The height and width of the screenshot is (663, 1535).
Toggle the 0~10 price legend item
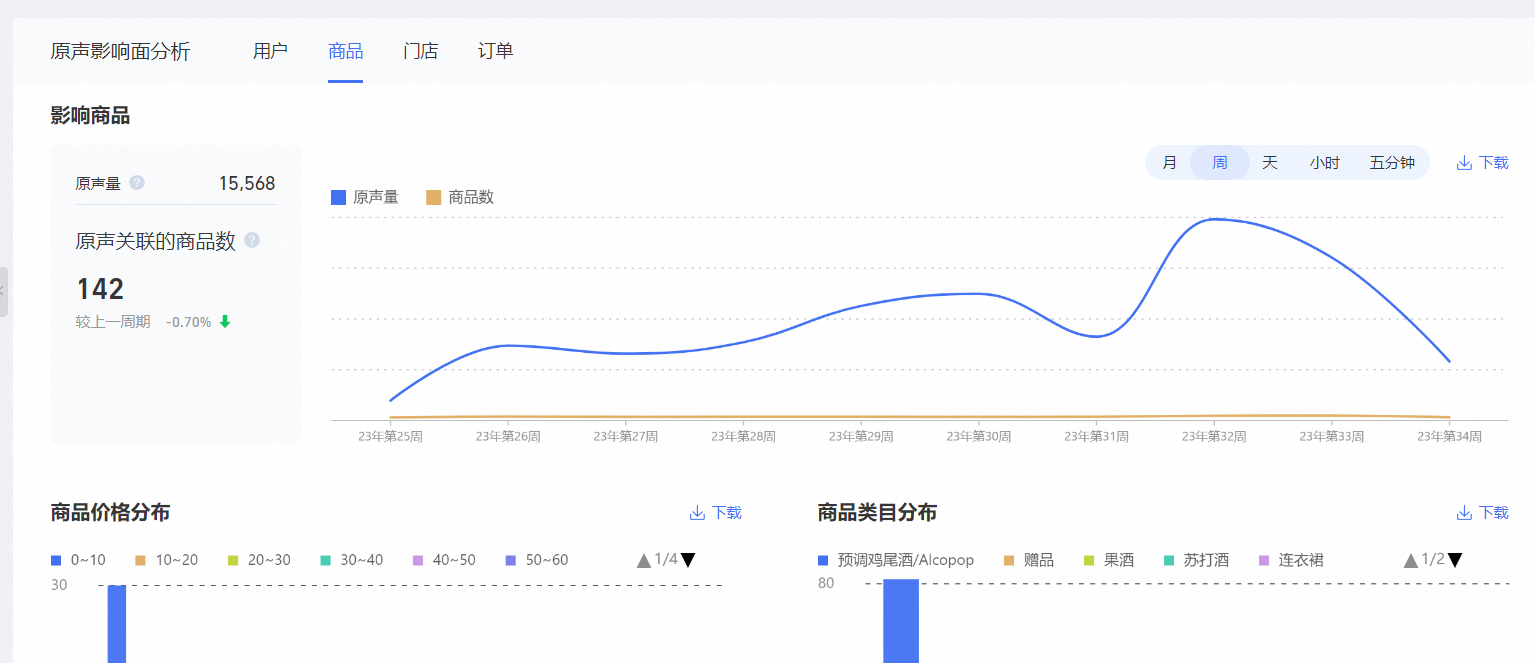(79, 560)
